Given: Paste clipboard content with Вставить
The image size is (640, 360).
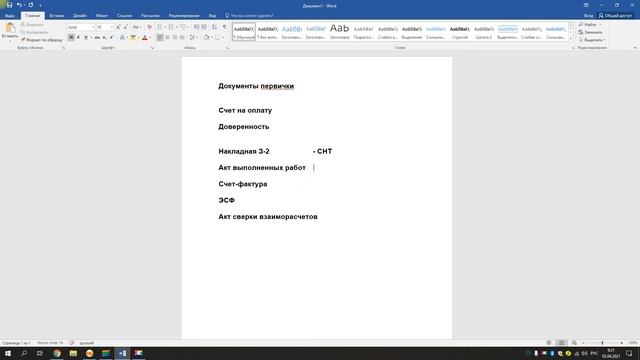Looking at the screenshot, I should (10, 31).
